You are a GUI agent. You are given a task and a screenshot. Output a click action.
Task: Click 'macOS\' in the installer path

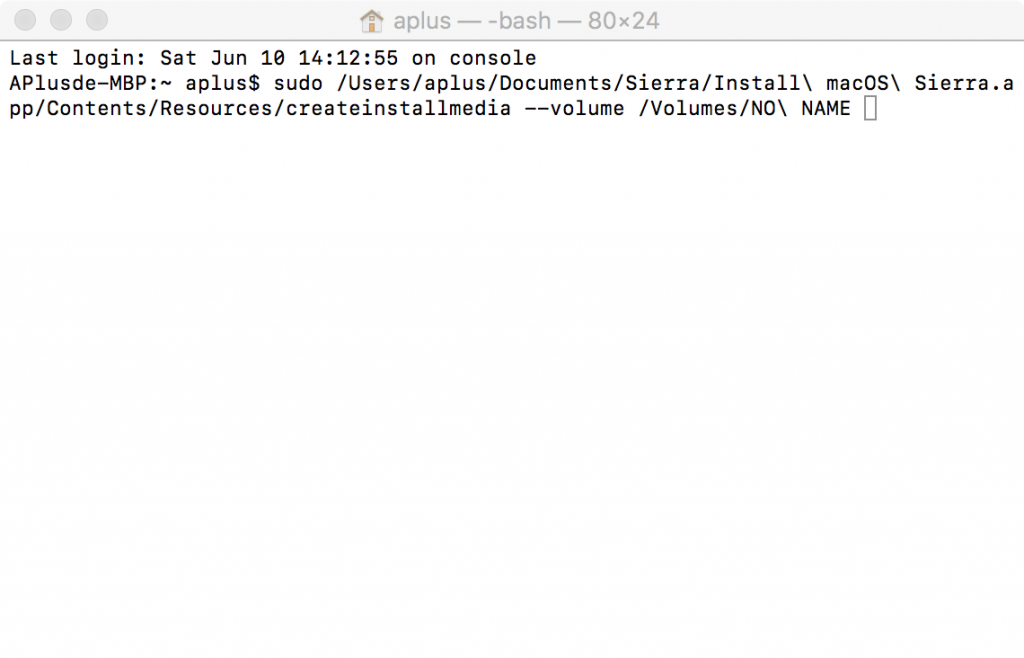tap(863, 84)
